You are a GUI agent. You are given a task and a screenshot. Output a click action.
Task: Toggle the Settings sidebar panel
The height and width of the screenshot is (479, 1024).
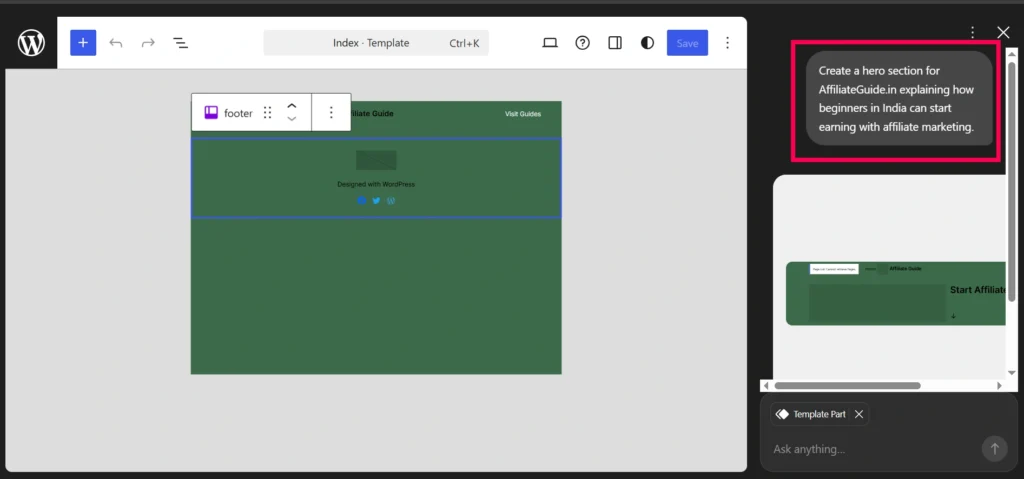coord(615,43)
